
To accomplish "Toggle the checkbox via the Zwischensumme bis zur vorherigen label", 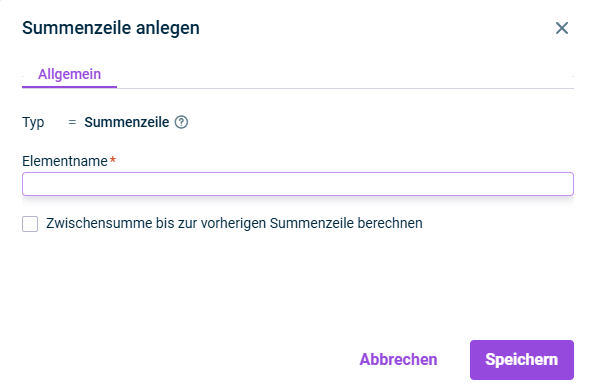I will coord(234,223).
